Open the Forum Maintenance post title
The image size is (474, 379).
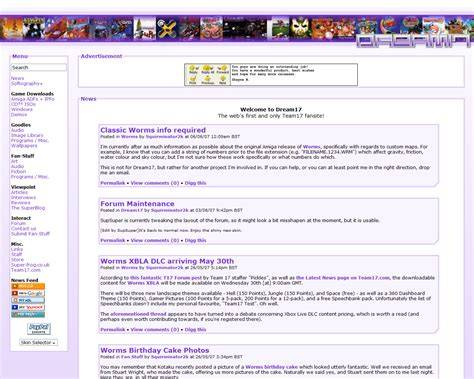(137, 204)
